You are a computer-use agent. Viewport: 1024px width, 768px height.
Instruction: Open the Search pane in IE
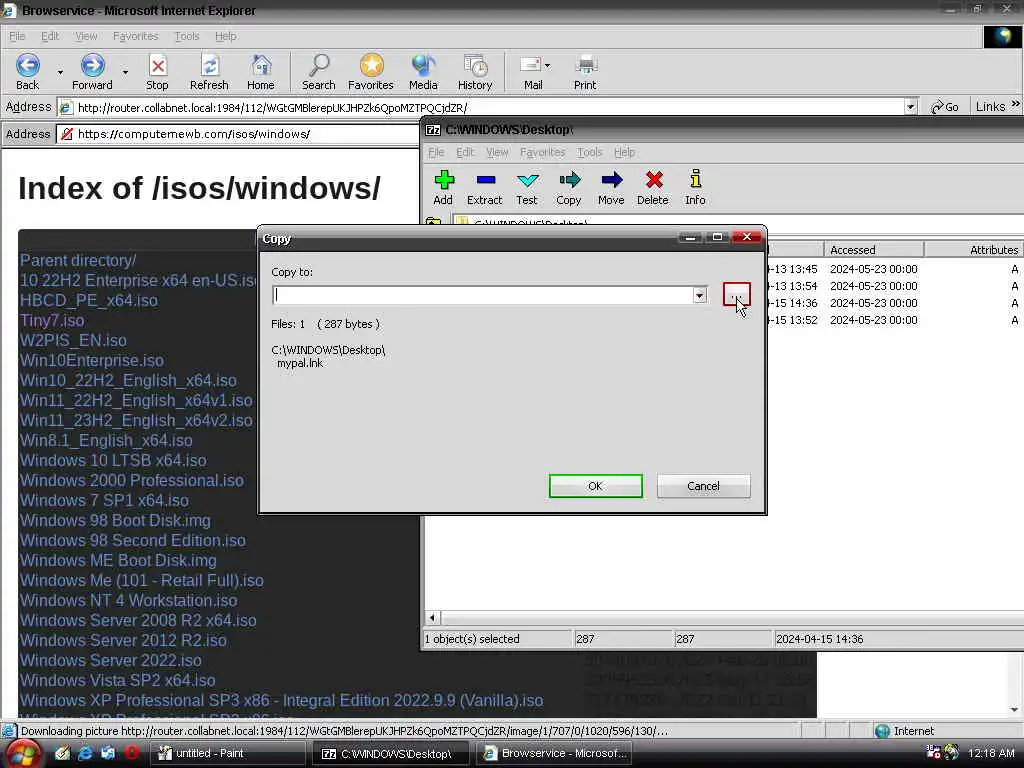pyautogui.click(x=319, y=72)
